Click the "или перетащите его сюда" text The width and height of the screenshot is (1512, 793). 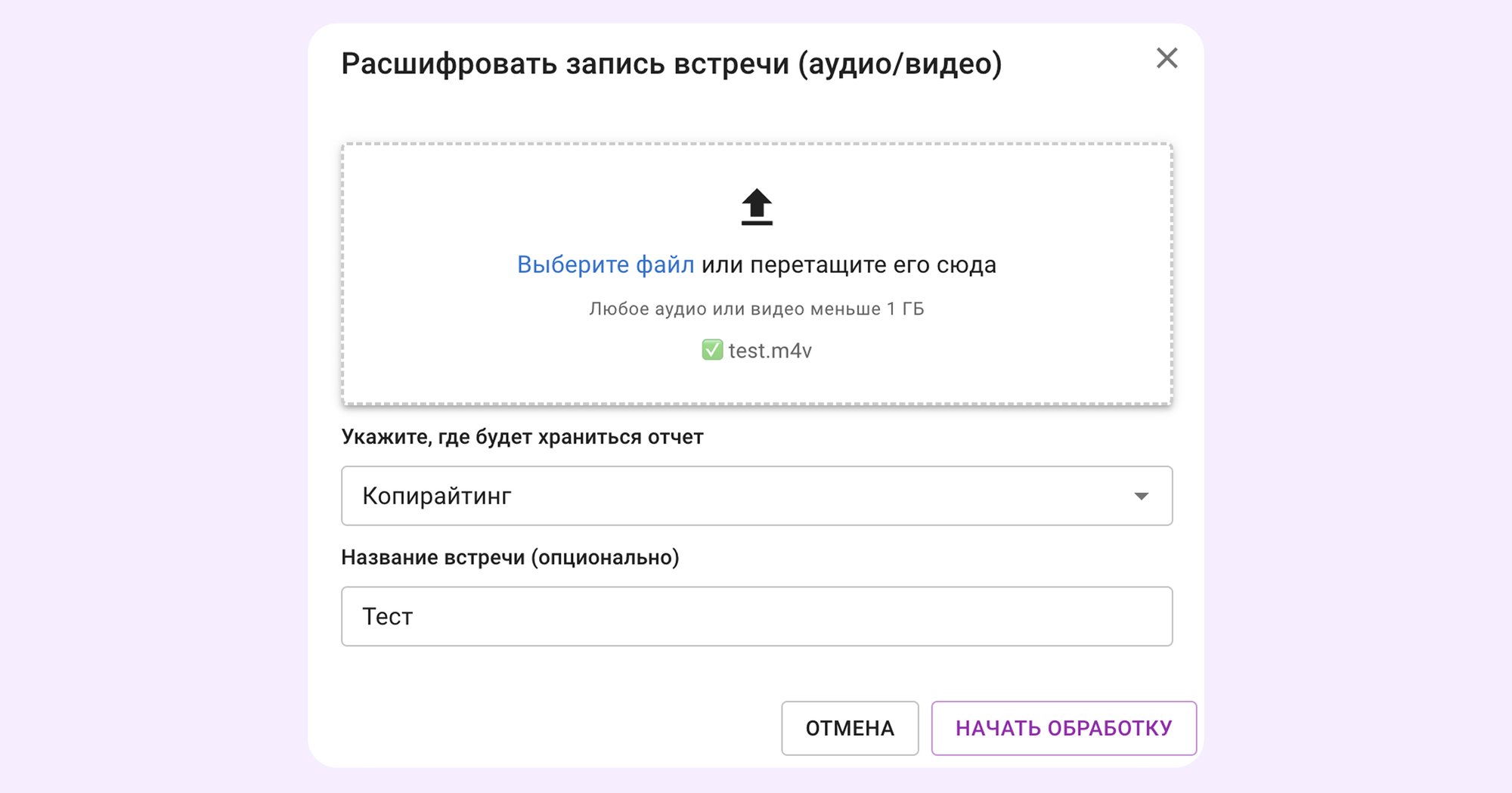click(848, 265)
